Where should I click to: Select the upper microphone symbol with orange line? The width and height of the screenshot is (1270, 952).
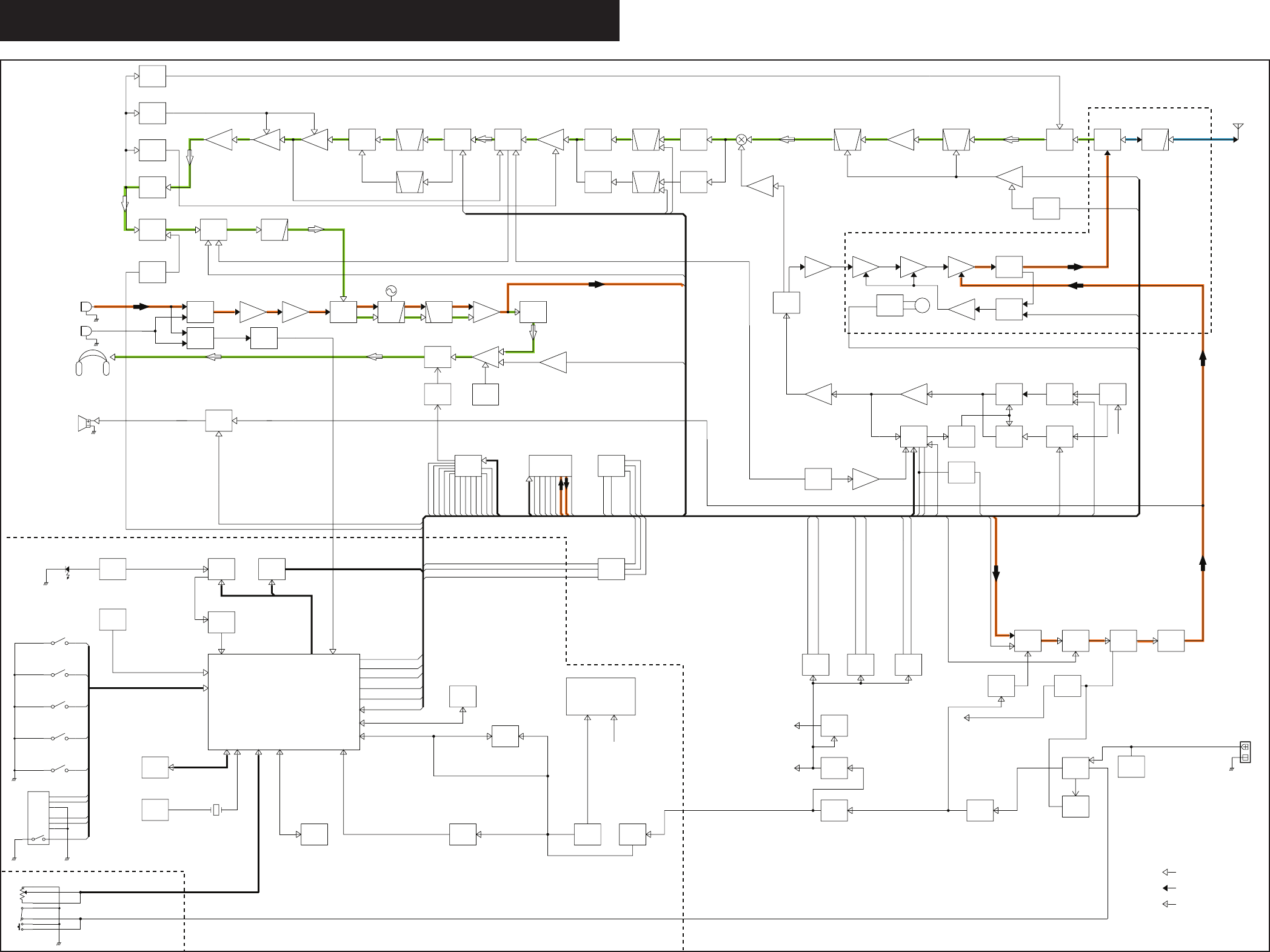coord(86,307)
